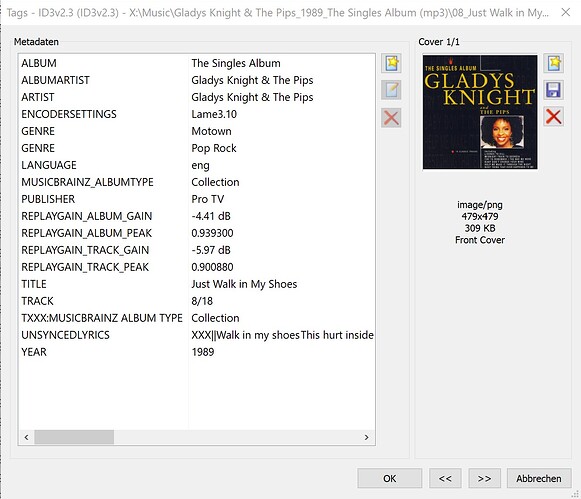Image resolution: width=581 pixels, height=499 pixels.
Task: Select the REPLAYGAIN_ALBUM_PEAK field
Action: (87, 233)
